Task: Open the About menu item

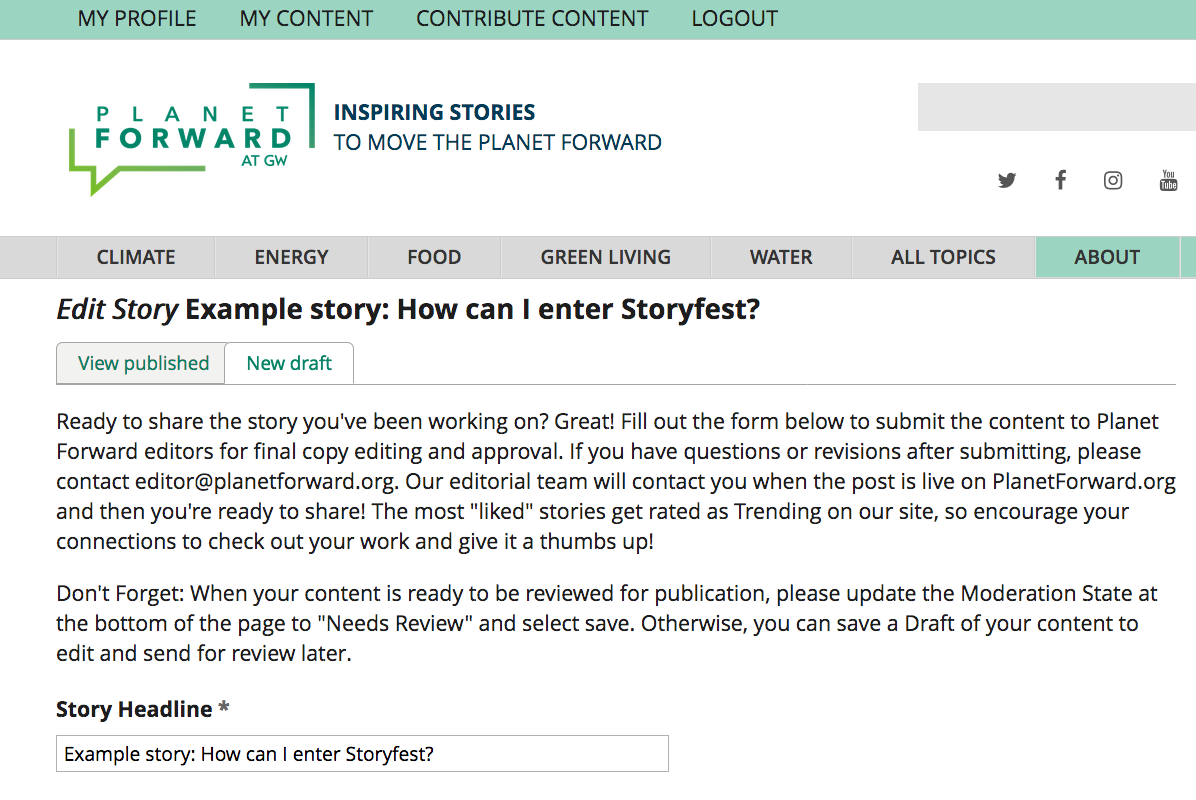Action: tap(1107, 257)
